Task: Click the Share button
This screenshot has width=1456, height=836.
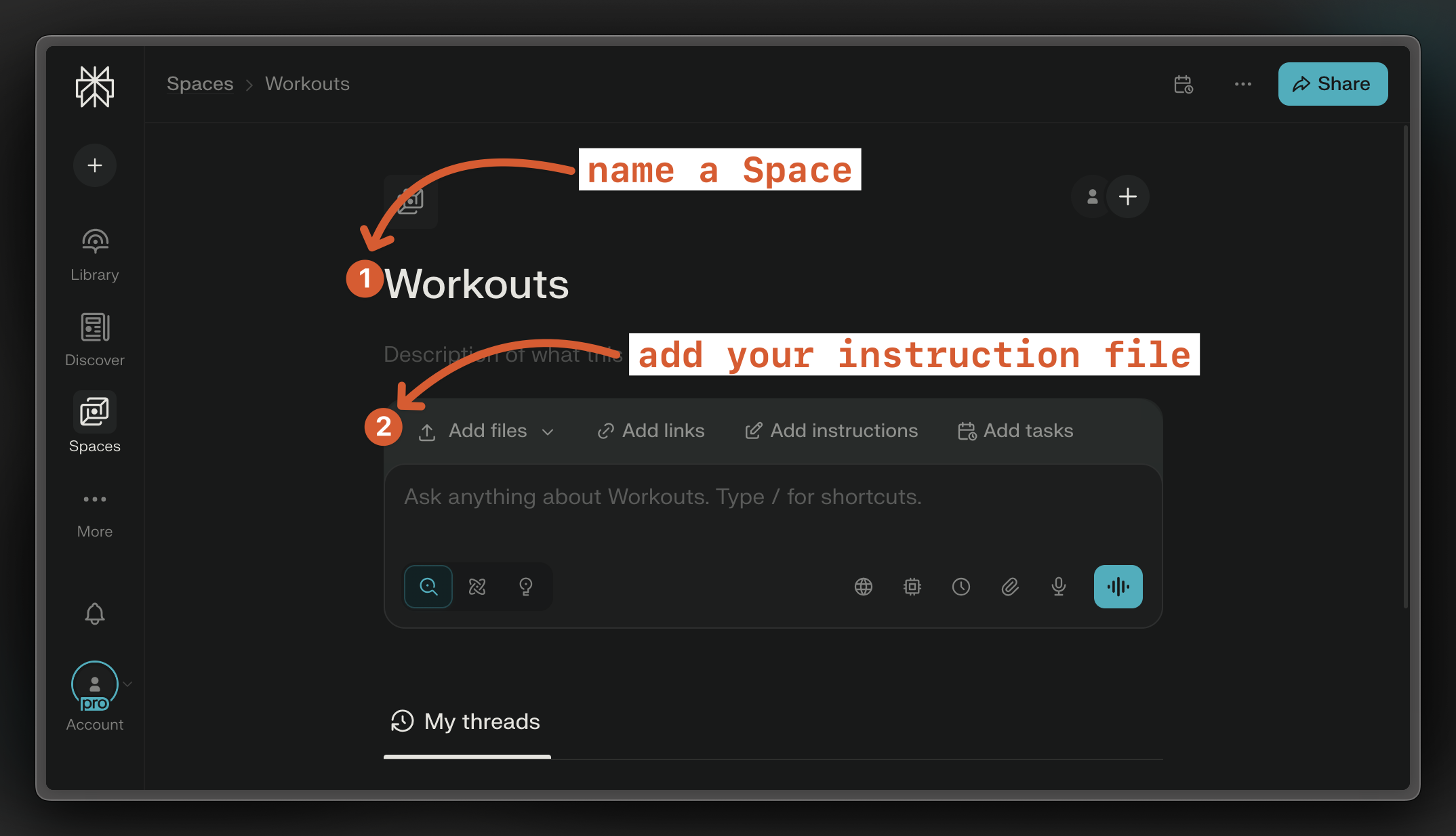Action: tap(1332, 84)
